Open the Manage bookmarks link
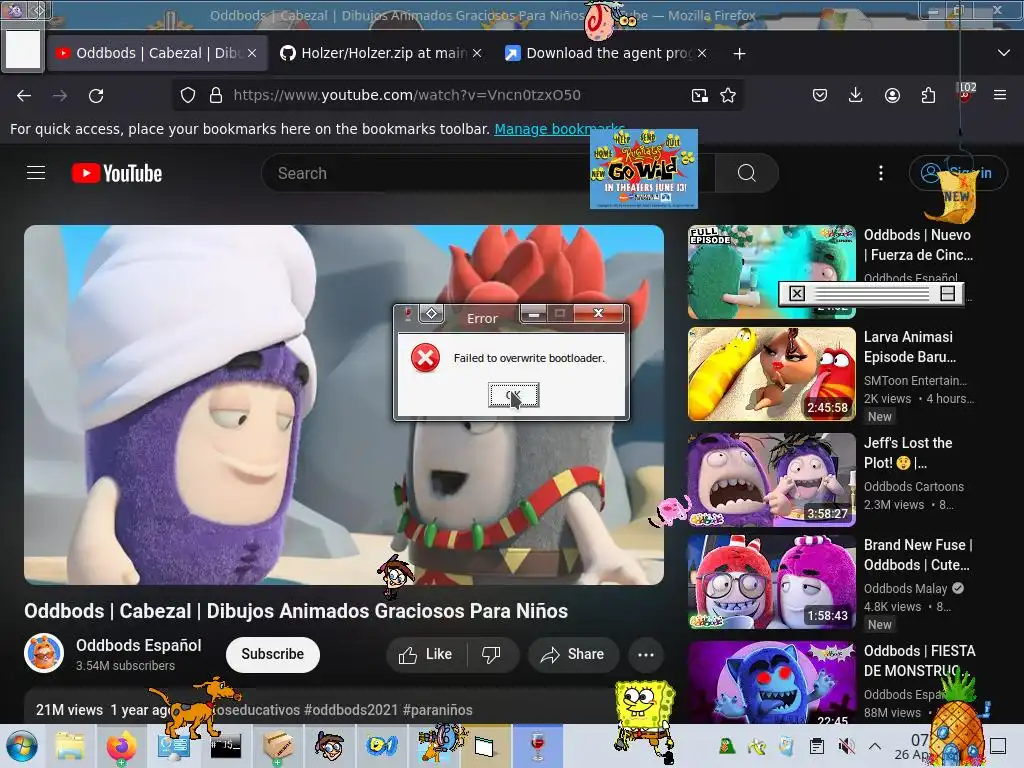The width and height of the screenshot is (1024, 768). click(560, 129)
